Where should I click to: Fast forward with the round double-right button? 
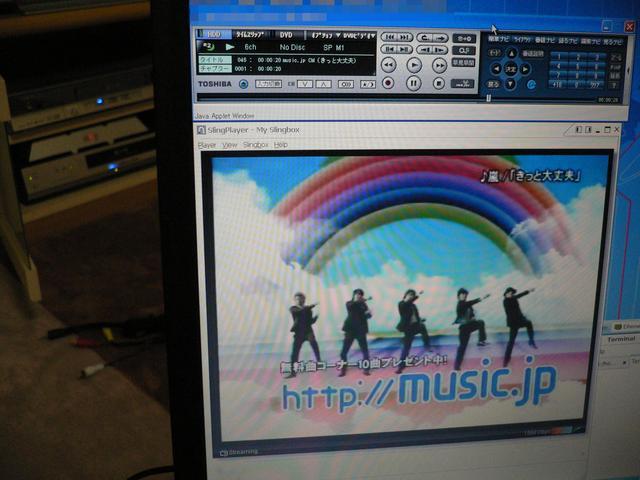[439, 66]
